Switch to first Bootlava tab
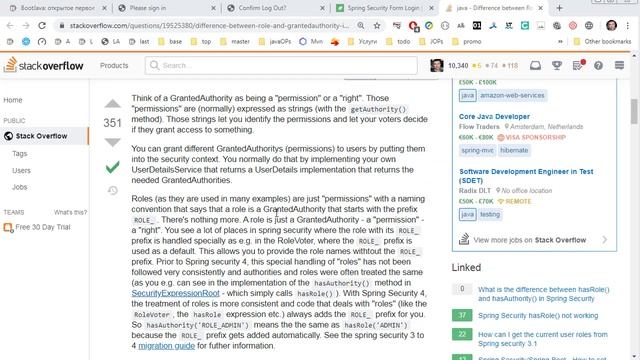Screen dimensions: 640x360 click(57, 8)
